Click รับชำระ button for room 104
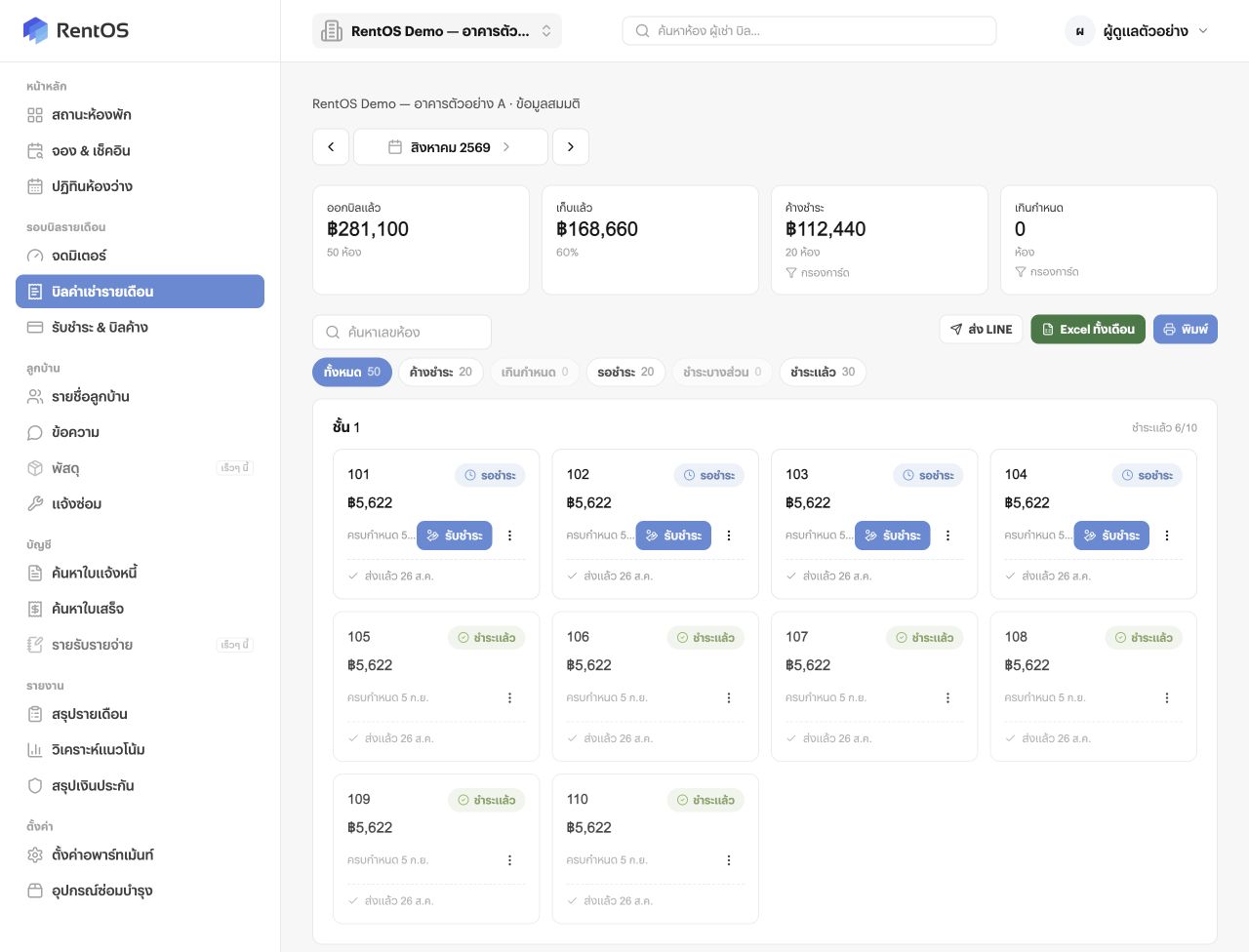The image size is (1249, 952). click(1112, 535)
